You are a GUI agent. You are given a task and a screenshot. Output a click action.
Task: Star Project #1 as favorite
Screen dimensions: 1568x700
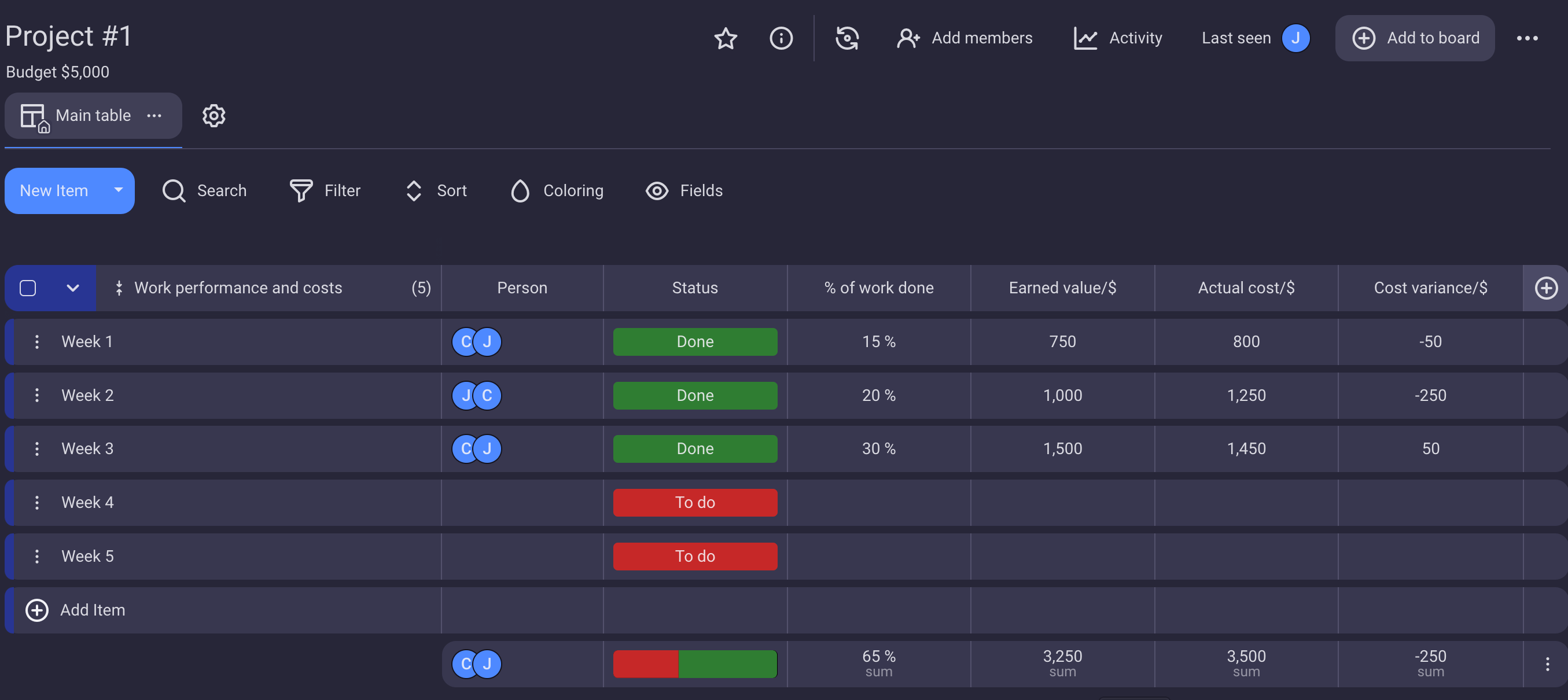pyautogui.click(x=726, y=38)
